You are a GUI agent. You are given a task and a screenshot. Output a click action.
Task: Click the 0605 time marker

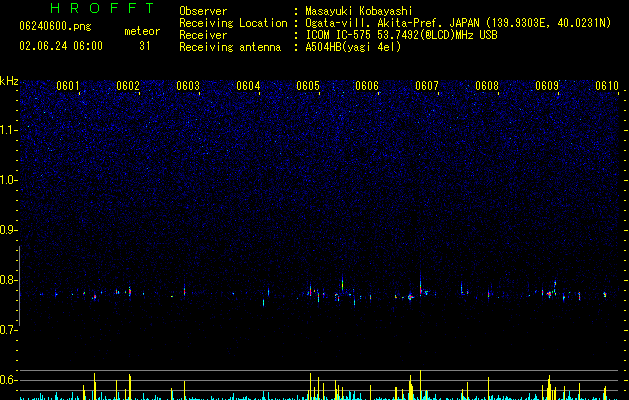308,86
